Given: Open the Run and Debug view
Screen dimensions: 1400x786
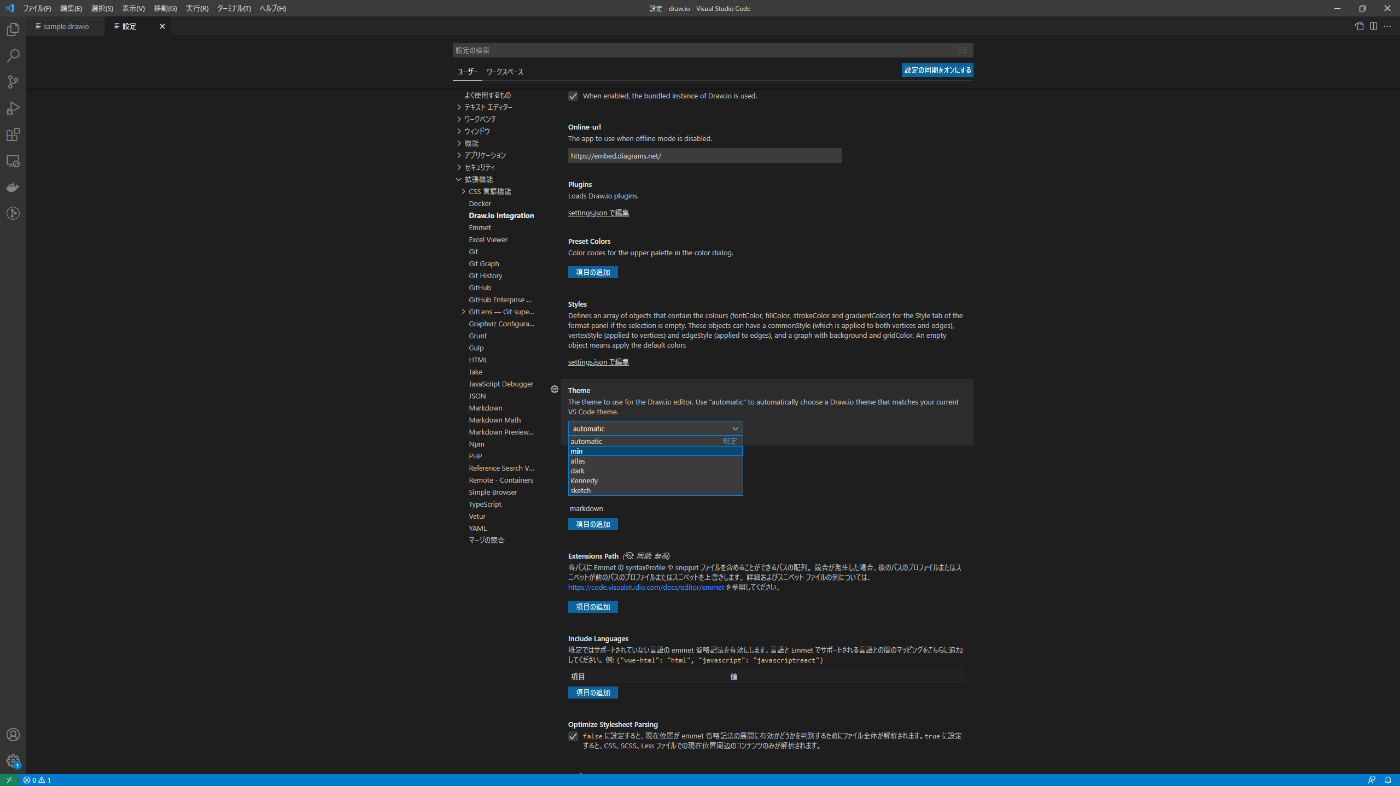Looking at the screenshot, I should (13, 108).
